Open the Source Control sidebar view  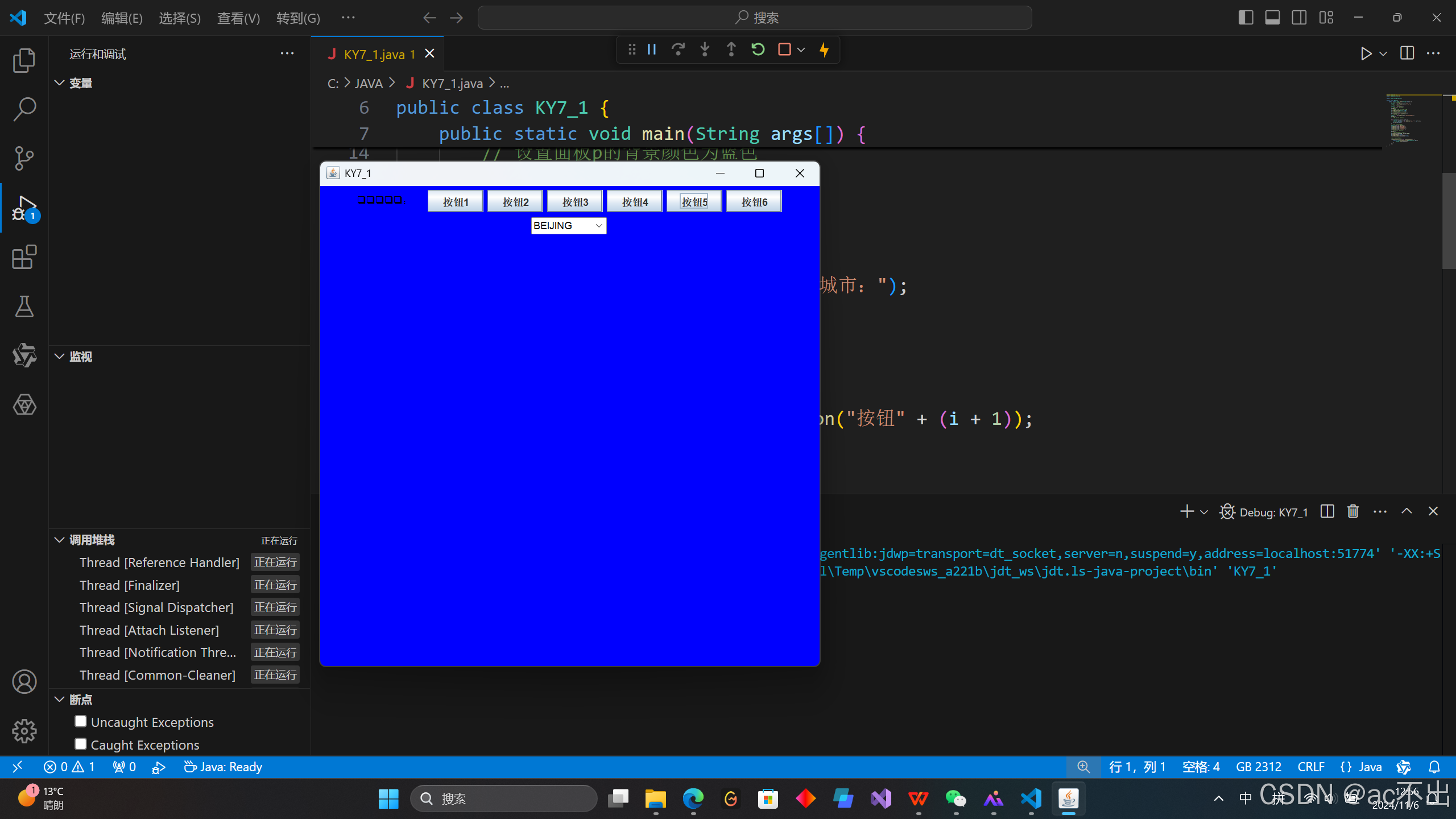pyautogui.click(x=24, y=158)
